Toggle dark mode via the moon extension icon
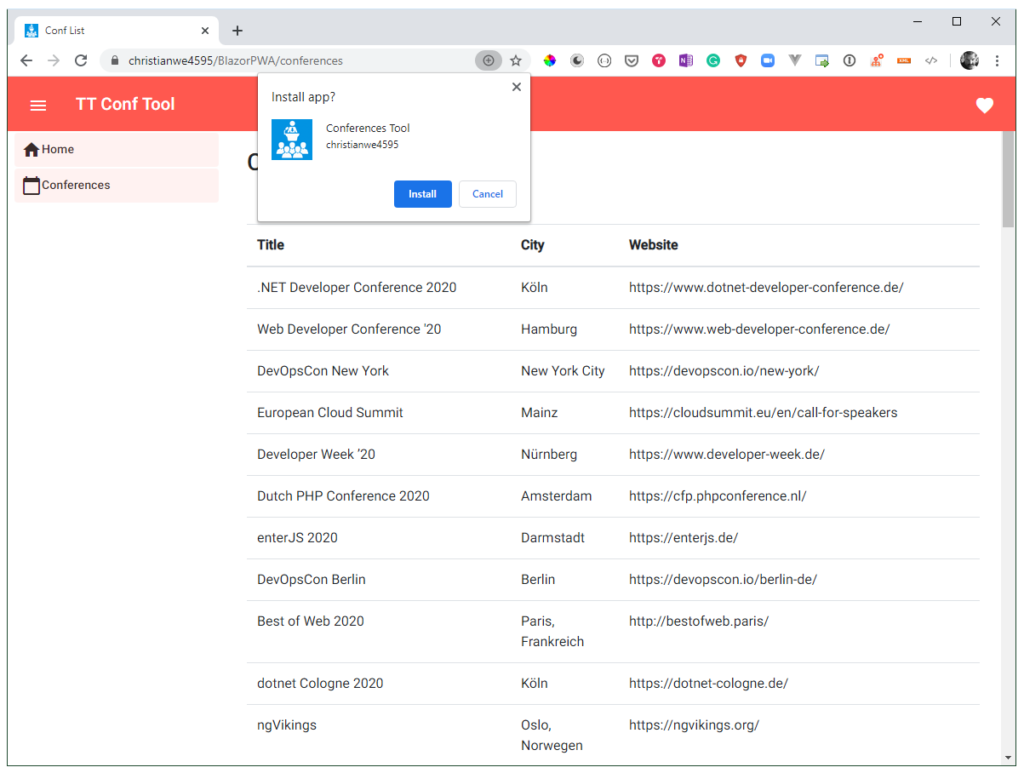The height and width of the screenshot is (773, 1024). (577, 60)
